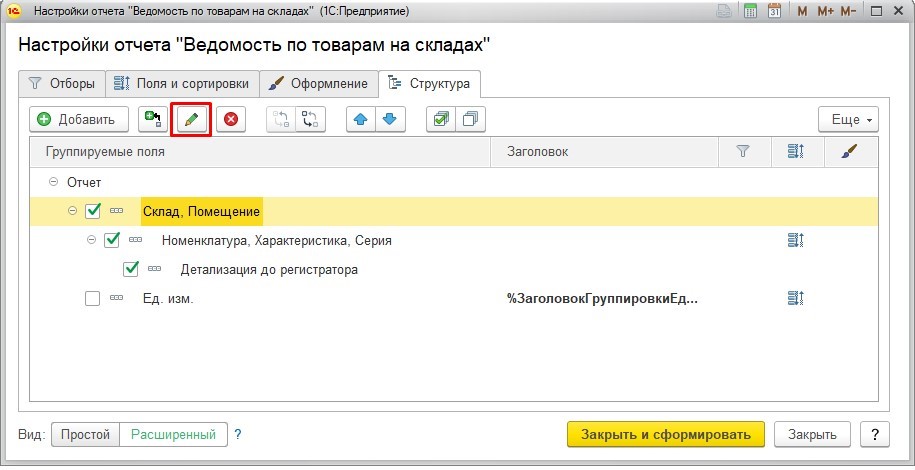Uncheck Детализация до регистратора checkbox
The width and height of the screenshot is (915, 470).
click(130, 269)
